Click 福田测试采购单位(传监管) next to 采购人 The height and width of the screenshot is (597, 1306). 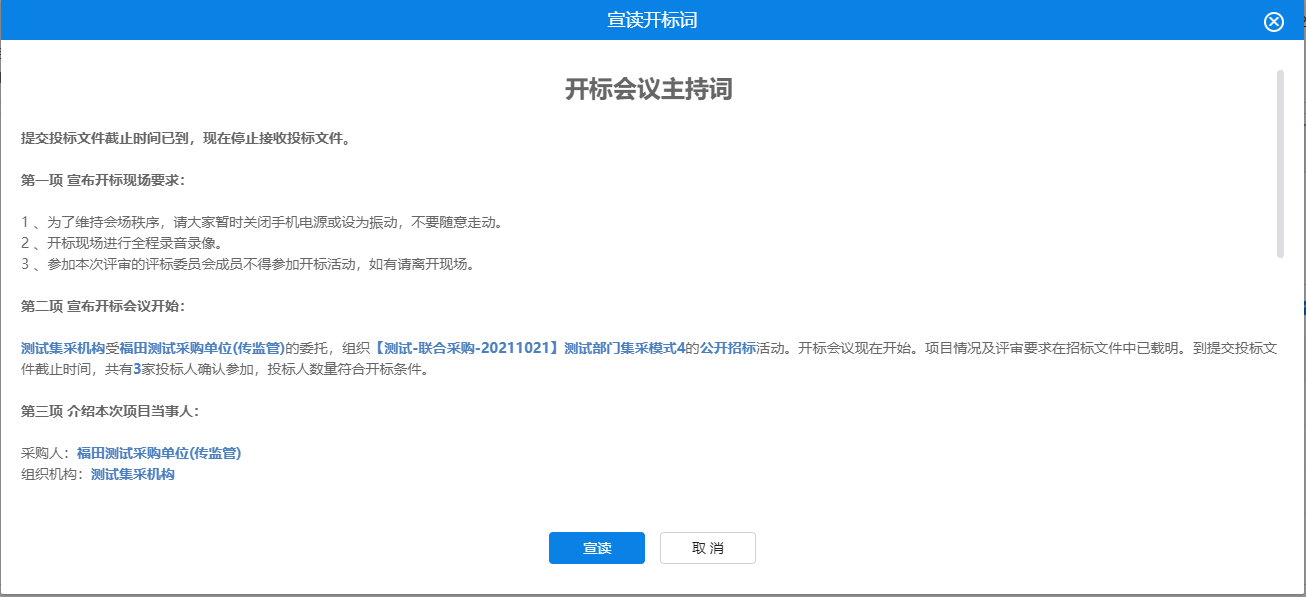pyautogui.click(x=159, y=453)
